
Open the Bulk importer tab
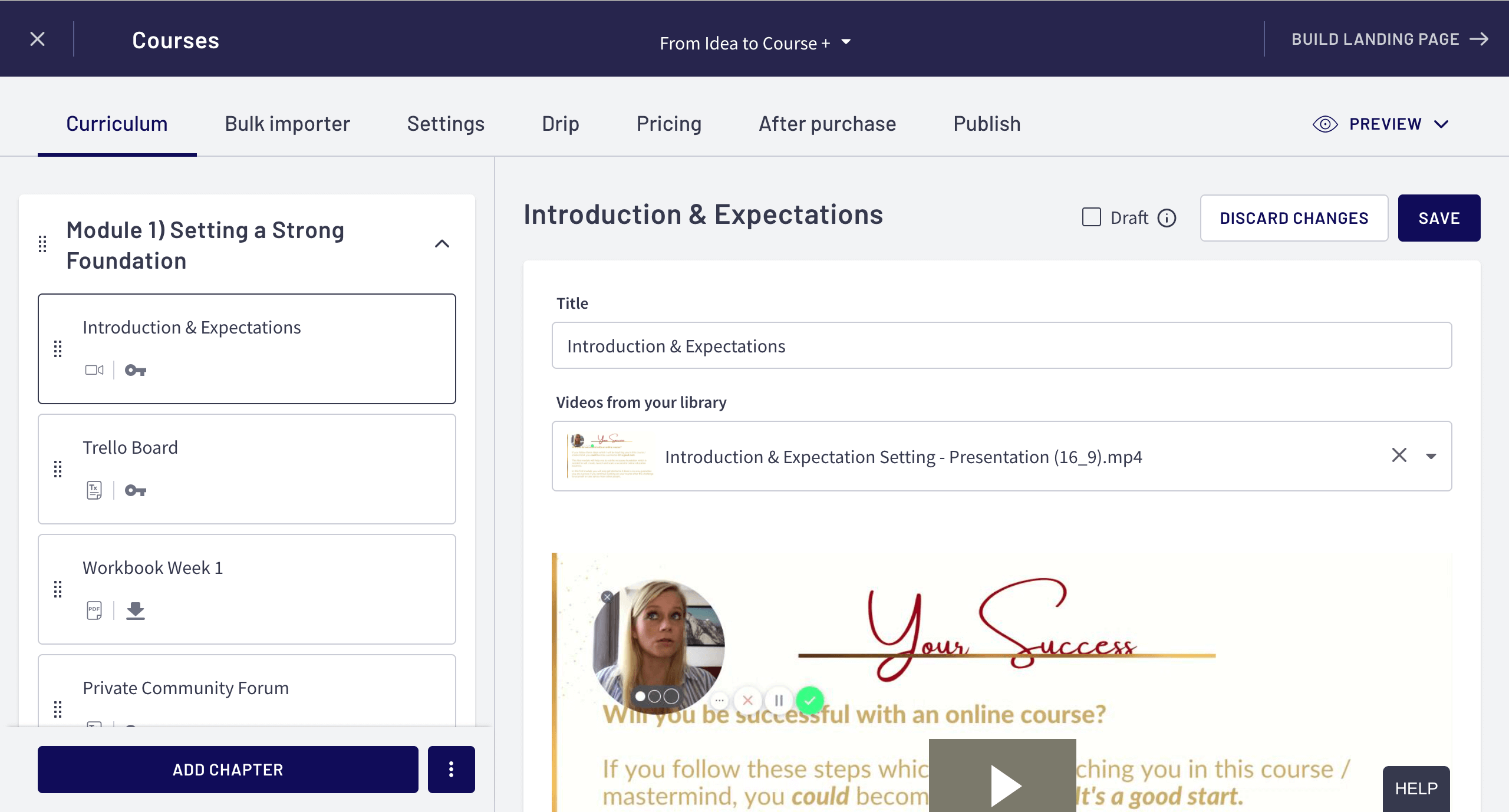288,124
